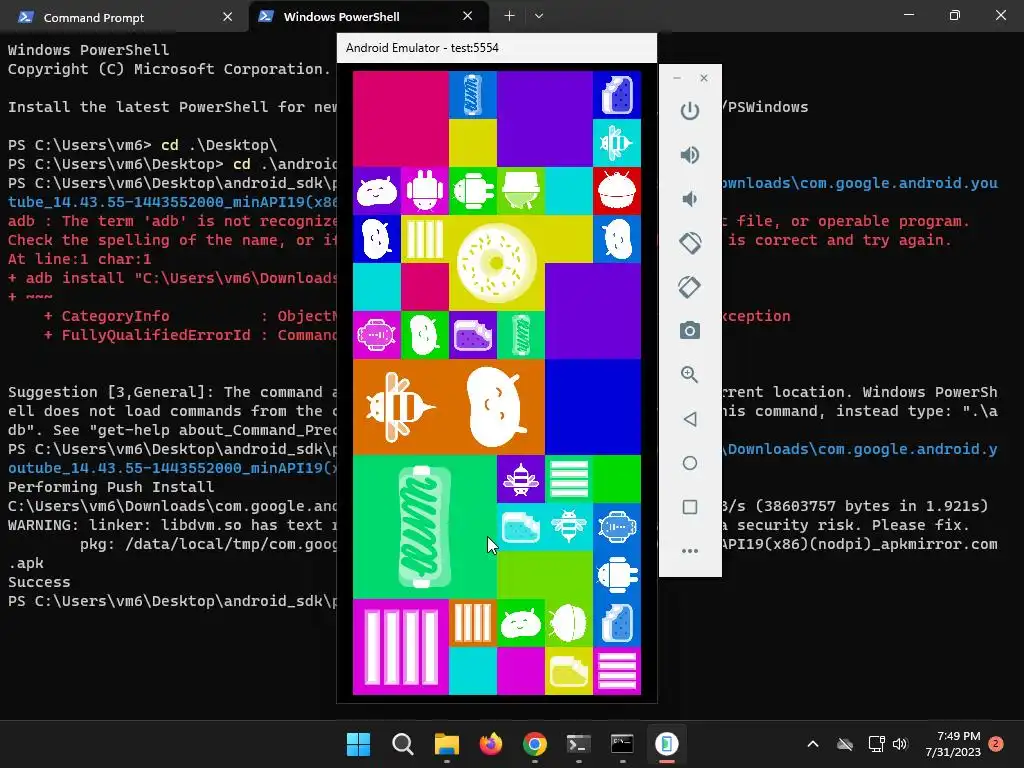Minimize the emulator side toolbar
Viewport: 1024px width, 768px height.
(x=677, y=78)
